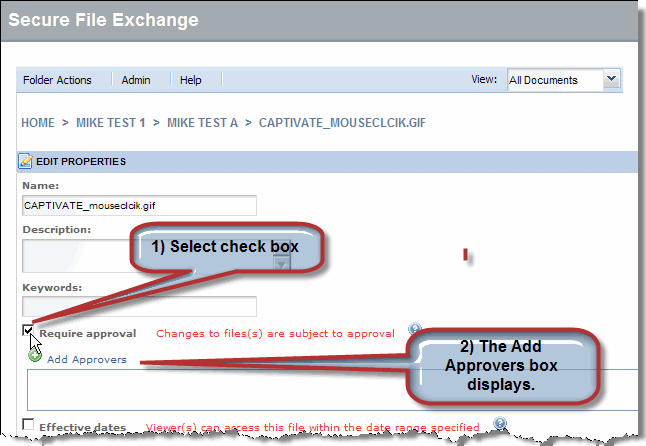Click into the Name text field
Screen dimensions: 646x446
pos(139,205)
